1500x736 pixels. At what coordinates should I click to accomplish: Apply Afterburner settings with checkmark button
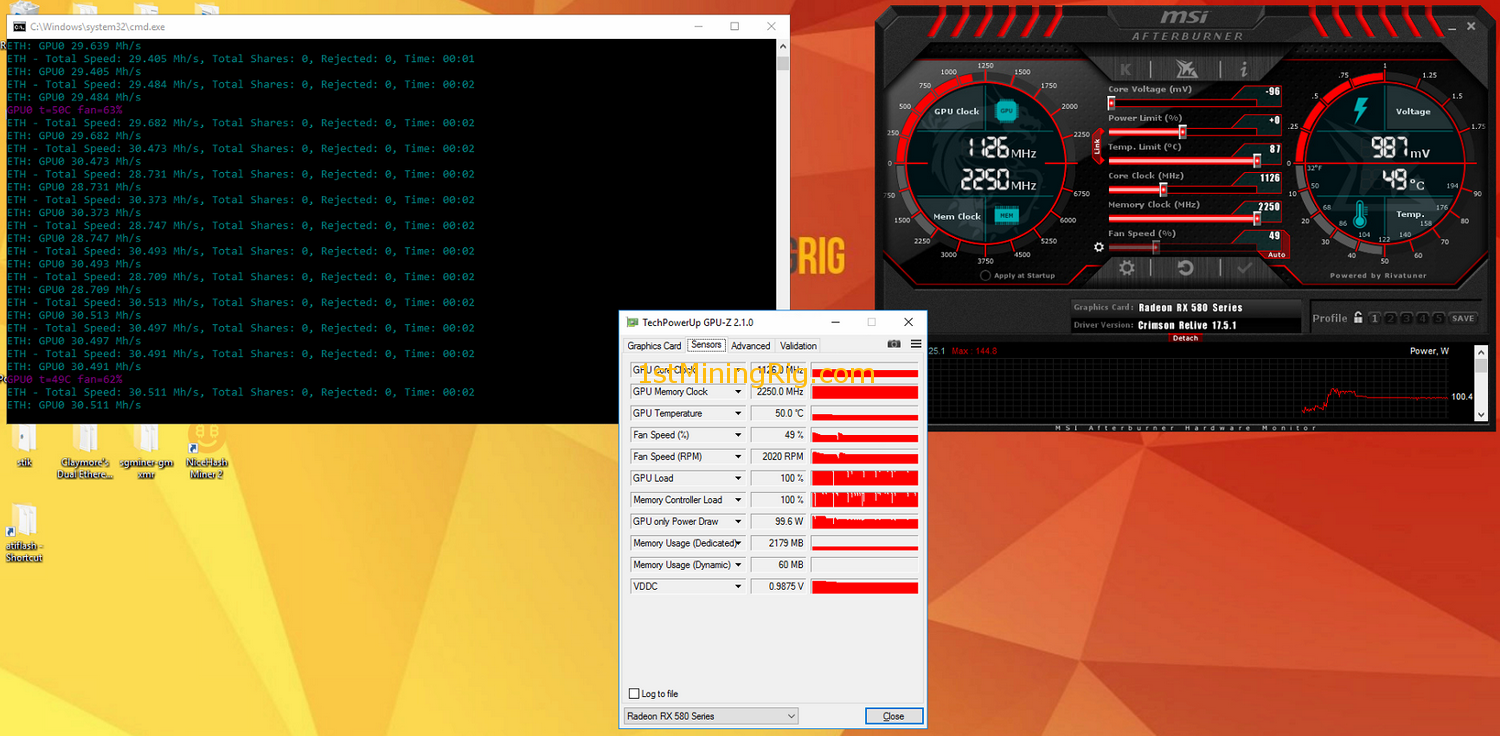click(x=1244, y=268)
